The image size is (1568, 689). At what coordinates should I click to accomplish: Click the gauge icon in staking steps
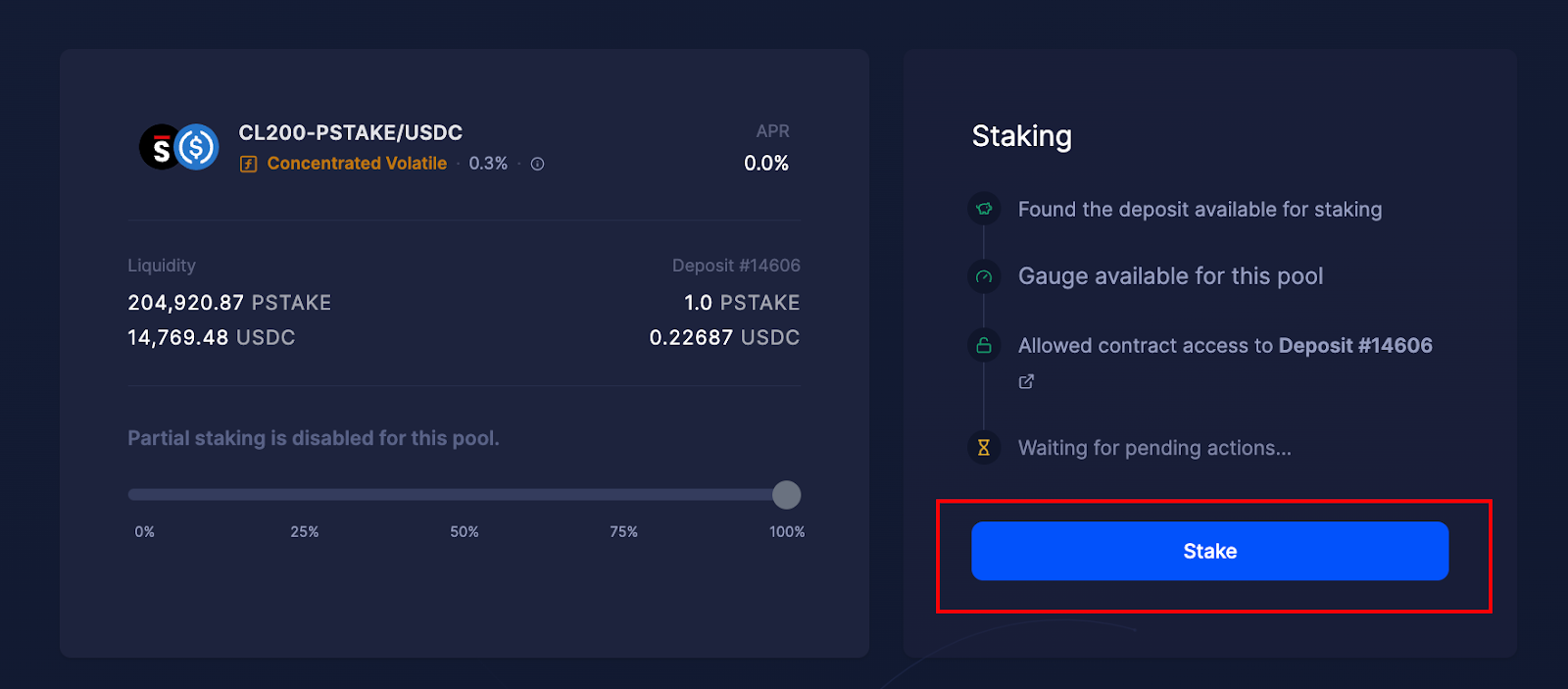point(984,276)
